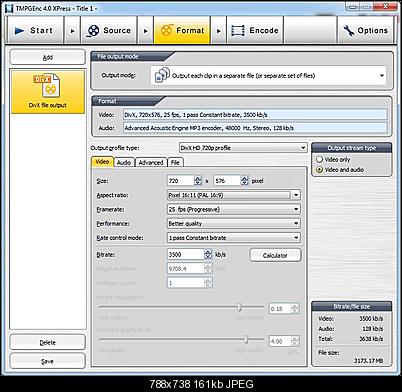Expand the Aspect ratio dropdown
This screenshot has height=392, width=402.
pos(296,195)
